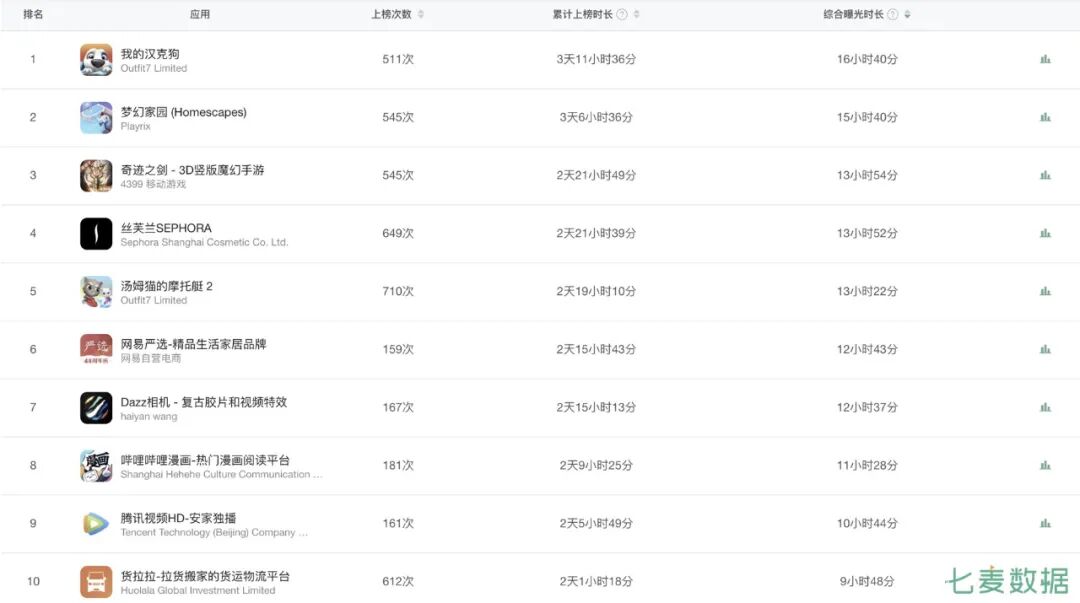Viewport: 1080px width, 603px height.
Task: Click 货拉拉 app icon
Action: 96,581
